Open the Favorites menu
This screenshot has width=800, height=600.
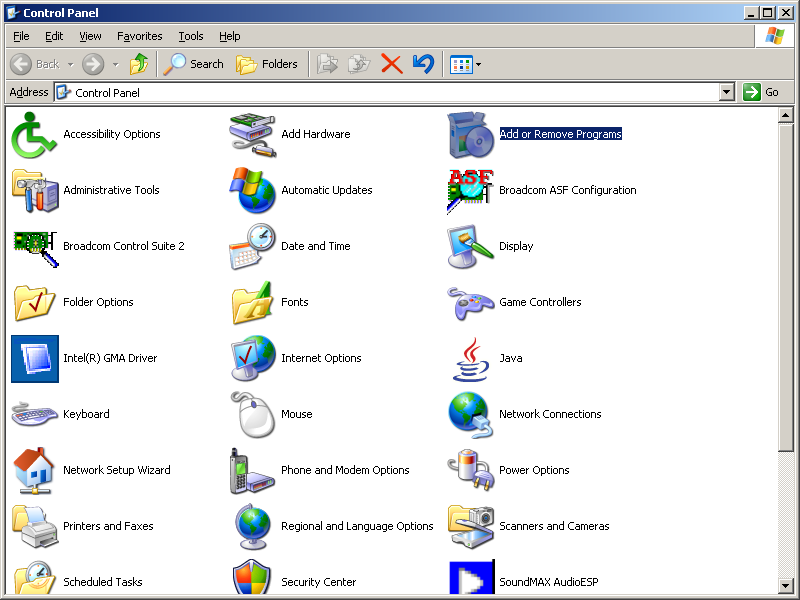click(x=139, y=36)
